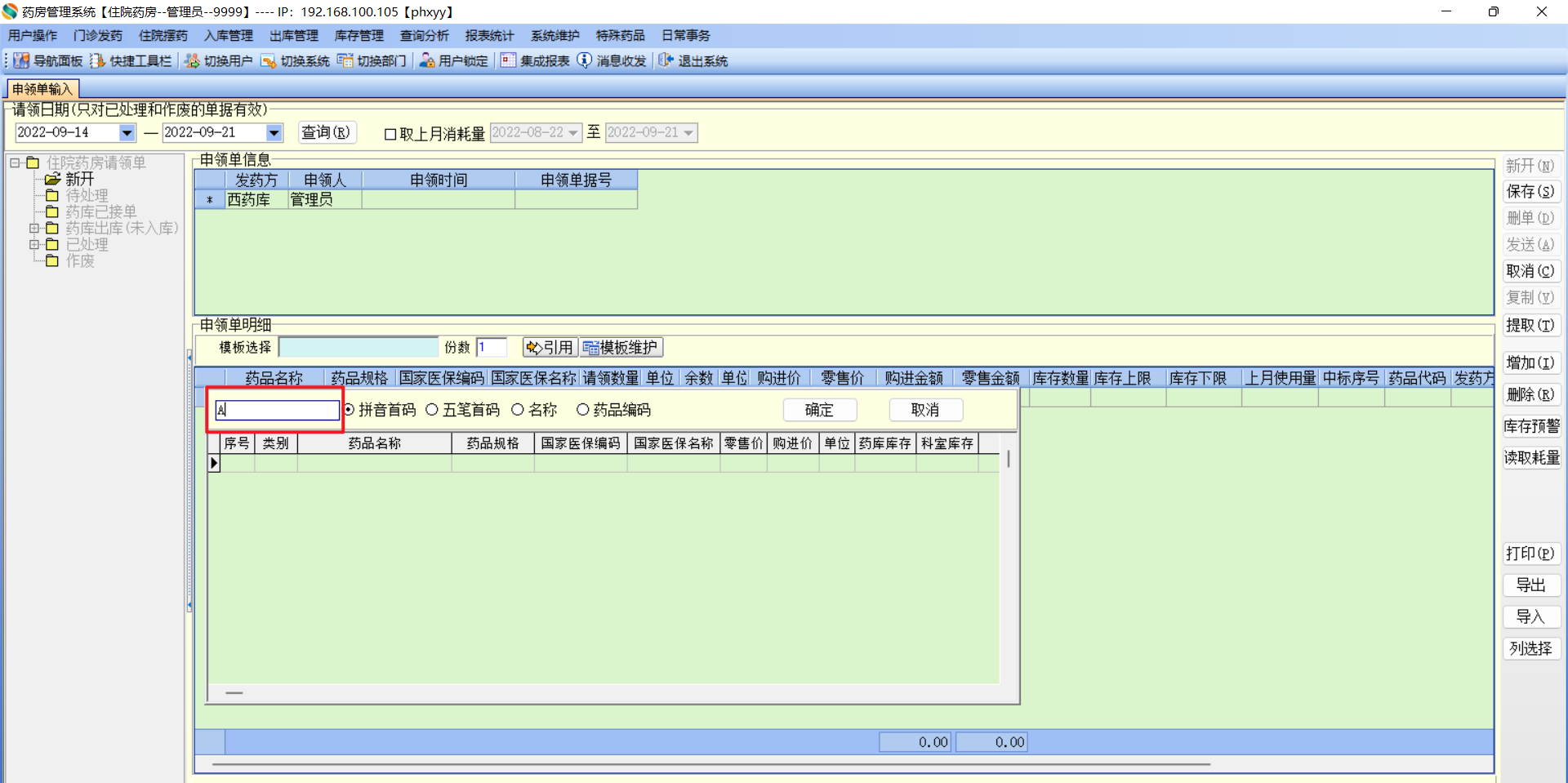The width and height of the screenshot is (1568, 783).
Task: Click the 保存(S) save button
Action: [1531, 192]
